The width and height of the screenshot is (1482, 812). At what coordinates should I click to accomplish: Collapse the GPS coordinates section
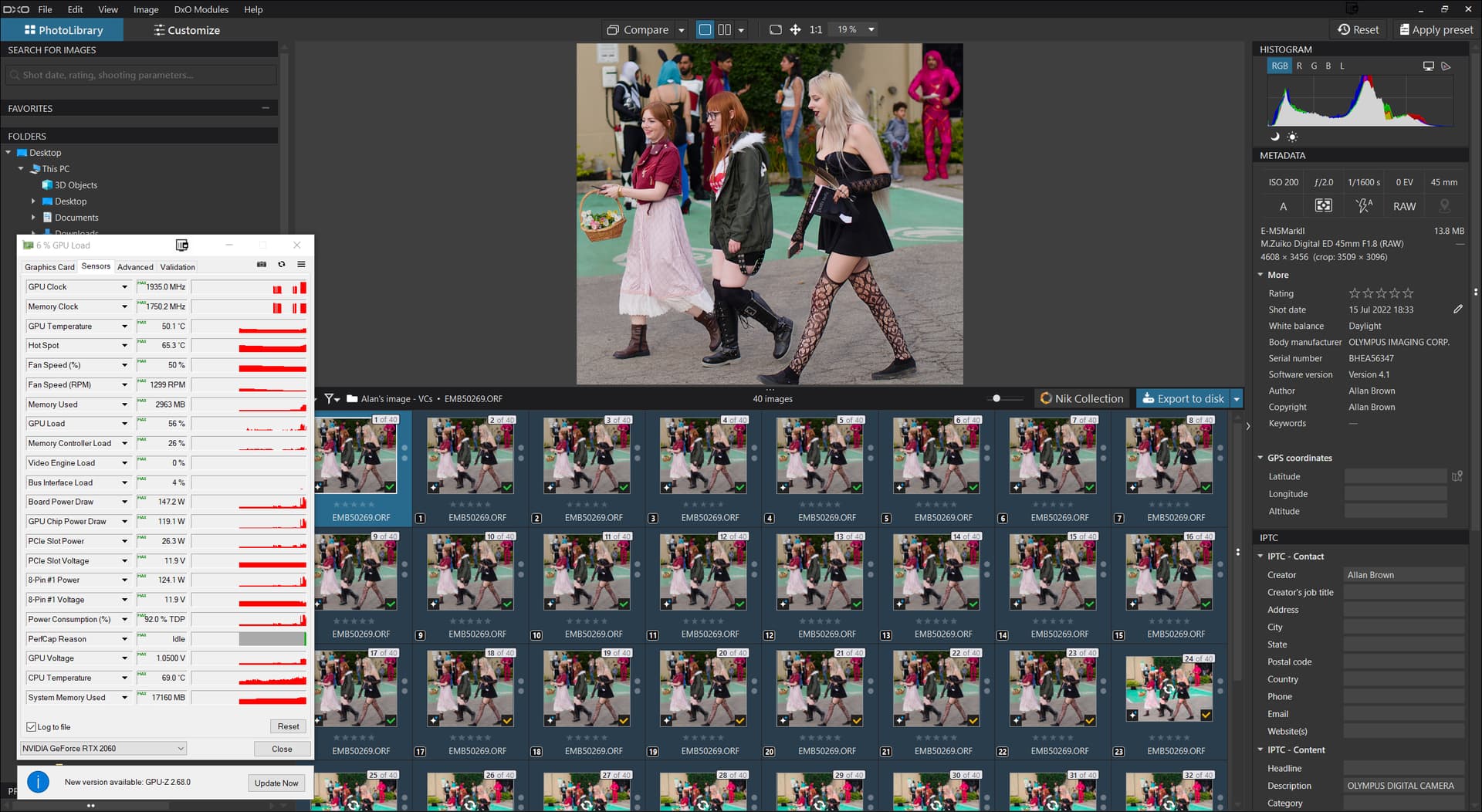click(1260, 458)
